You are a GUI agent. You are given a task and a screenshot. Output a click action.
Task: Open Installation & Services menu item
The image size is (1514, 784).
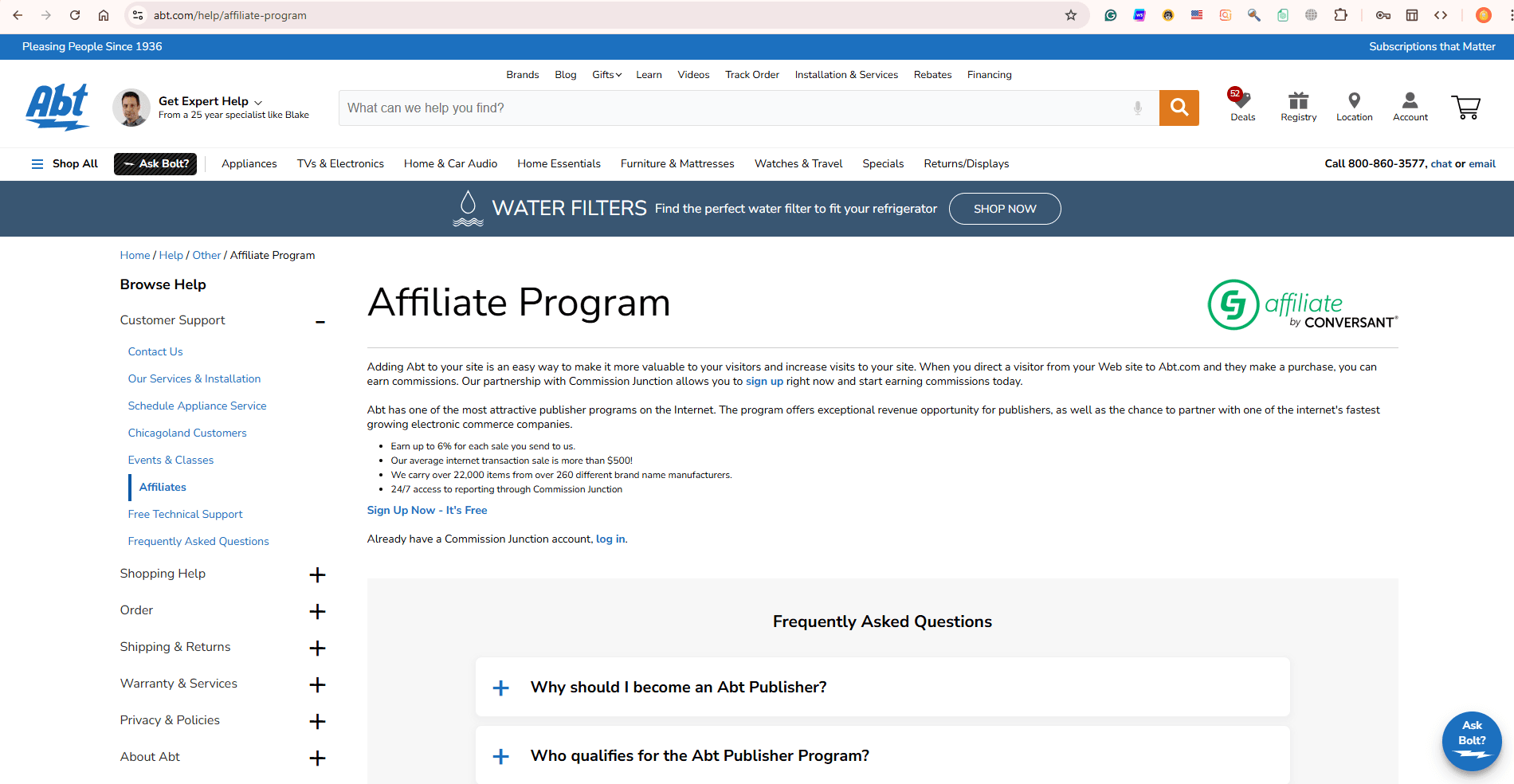click(846, 75)
